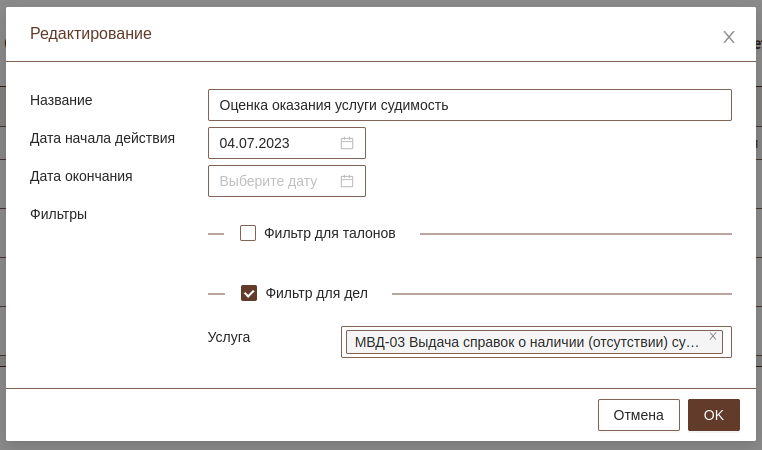Click the Дата начала действия label

[x=103, y=138]
